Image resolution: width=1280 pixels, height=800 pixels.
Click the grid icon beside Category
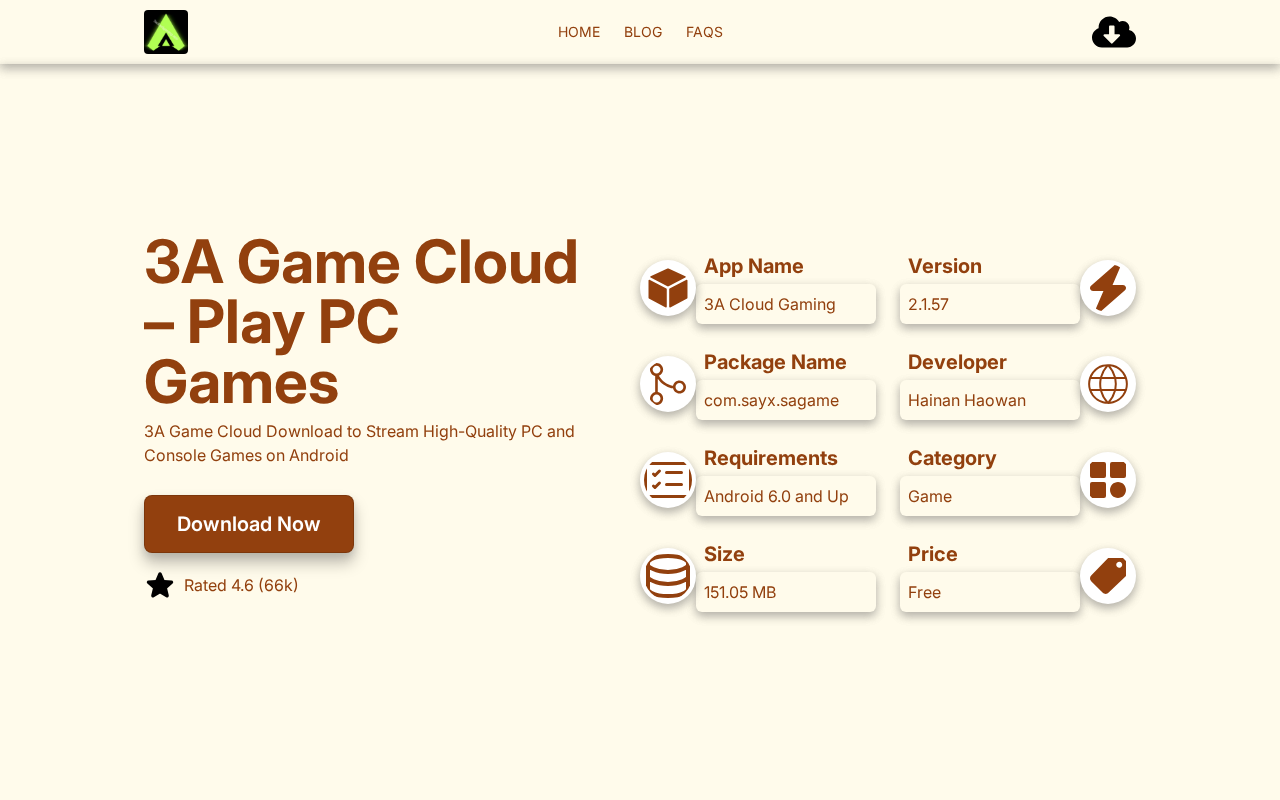click(x=1108, y=480)
